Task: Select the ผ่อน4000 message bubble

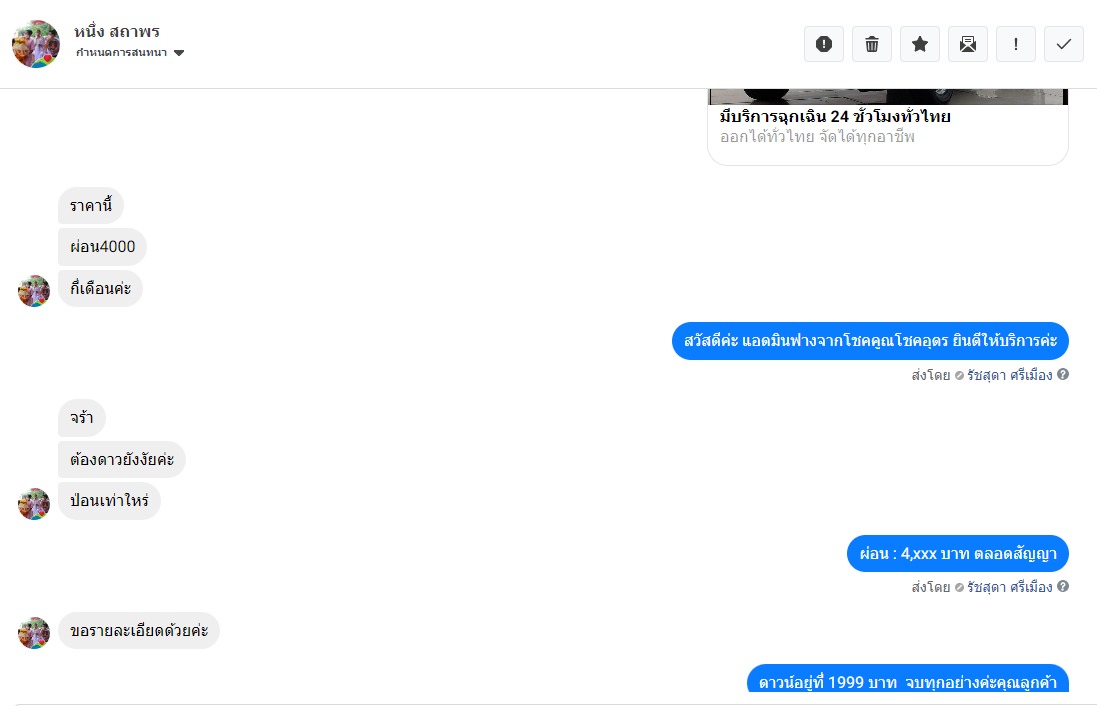Action: click(x=102, y=246)
